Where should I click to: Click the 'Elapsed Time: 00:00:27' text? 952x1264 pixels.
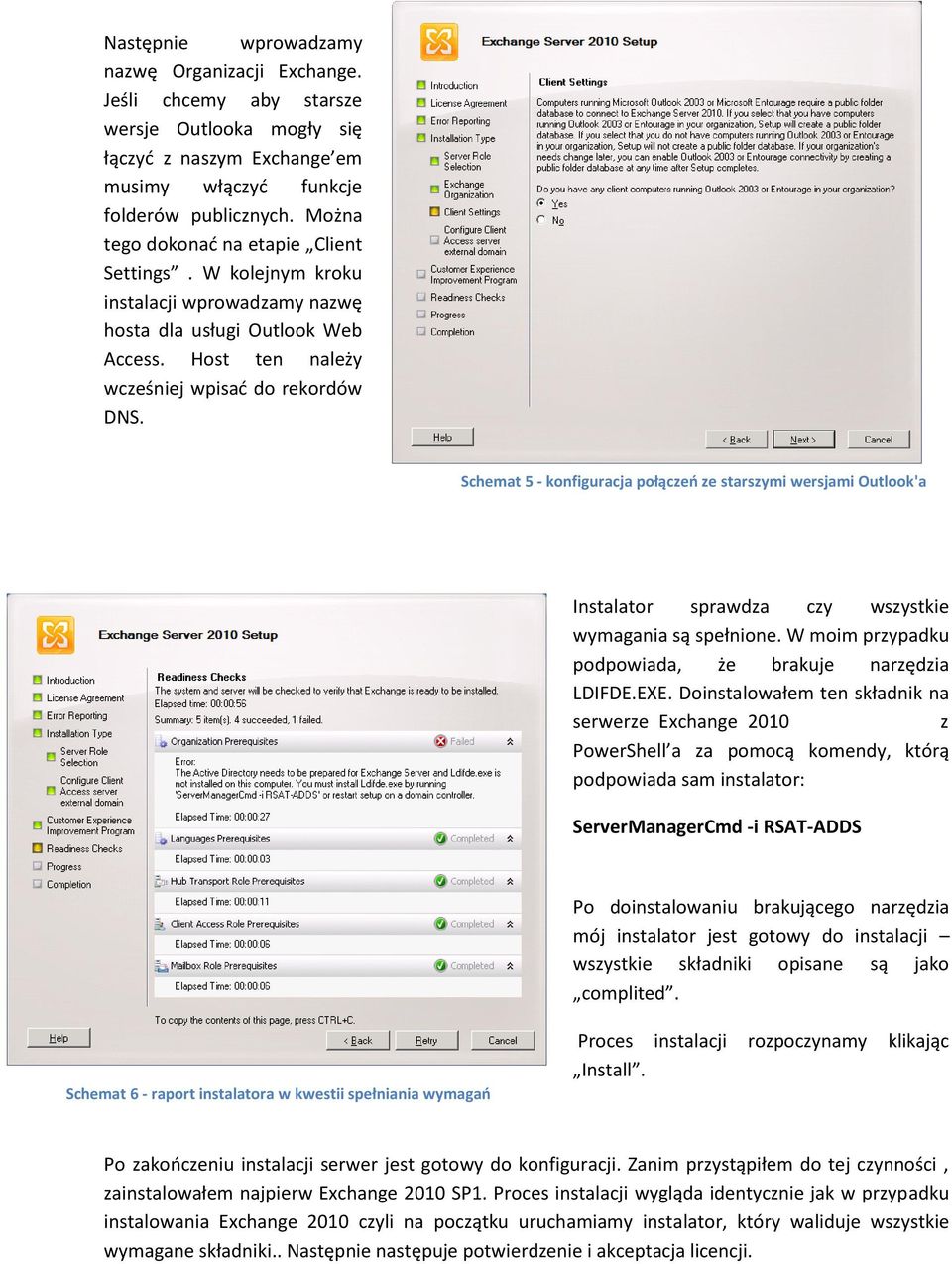click(222, 817)
